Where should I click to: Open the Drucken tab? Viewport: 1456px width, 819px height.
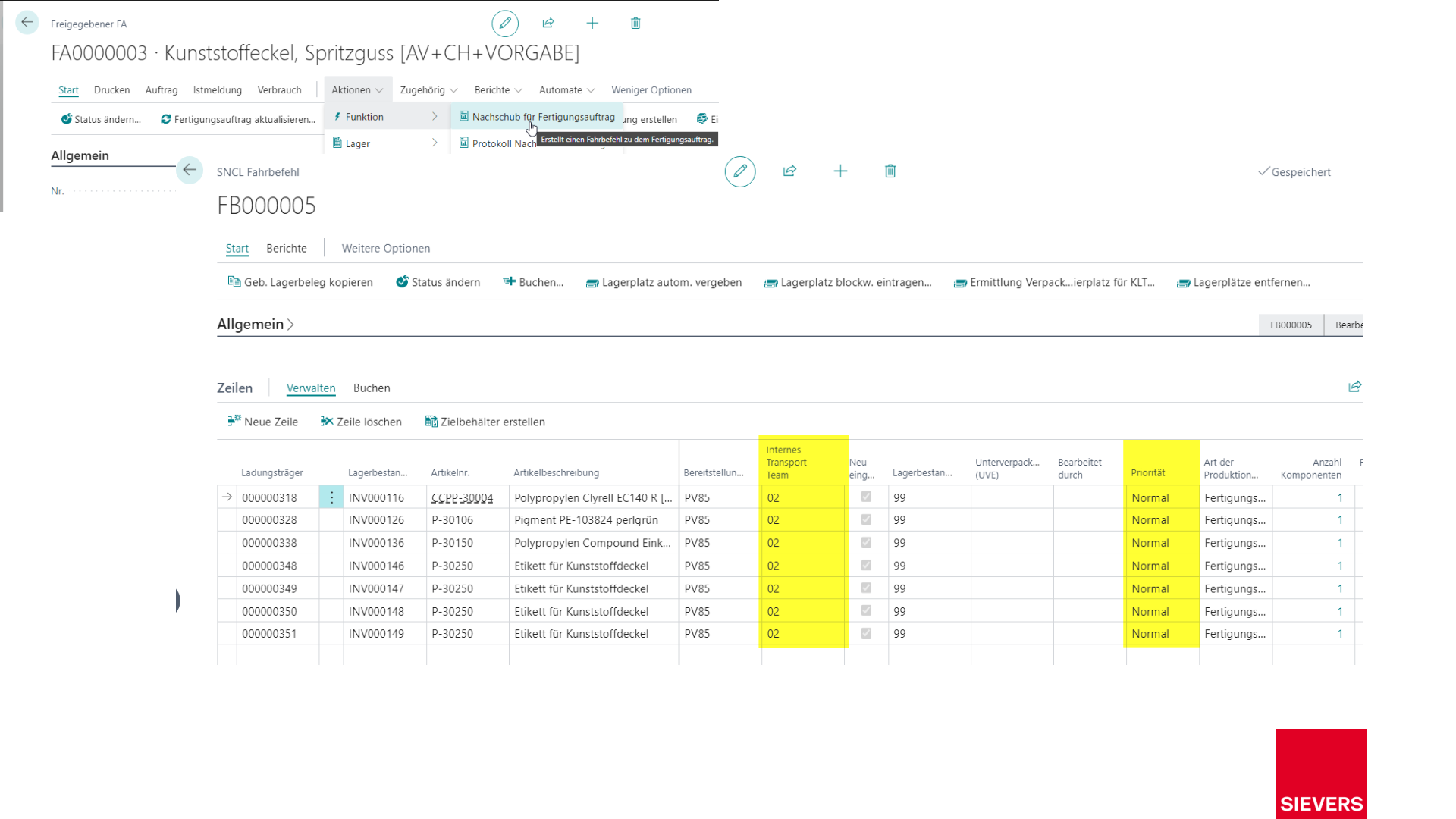111,89
